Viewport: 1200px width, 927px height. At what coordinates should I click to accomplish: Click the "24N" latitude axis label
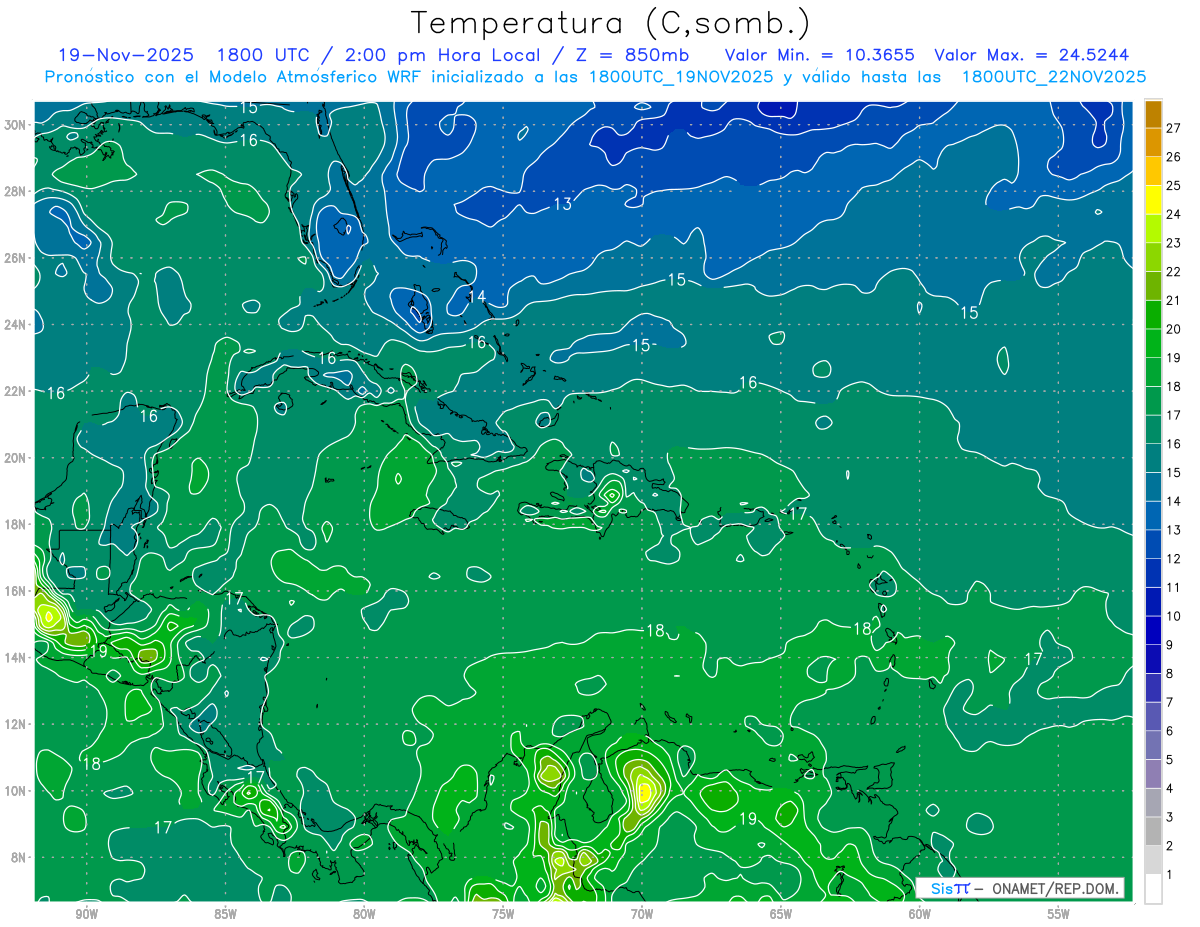15,325
